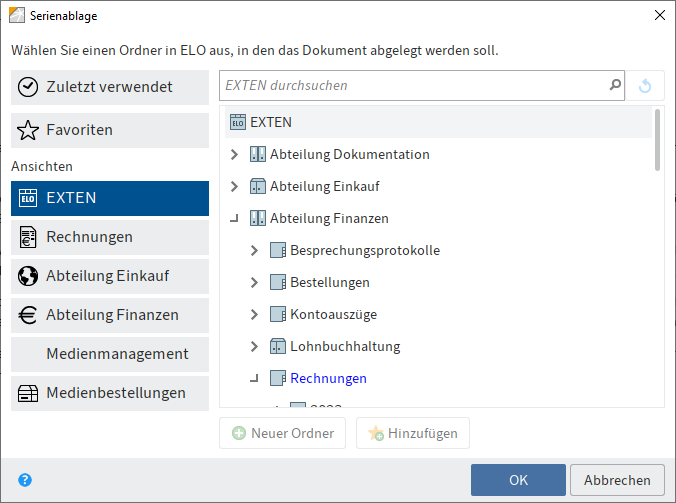This screenshot has width=676, height=503.
Task: Select the Medienmanagement view
Action: [110, 354]
